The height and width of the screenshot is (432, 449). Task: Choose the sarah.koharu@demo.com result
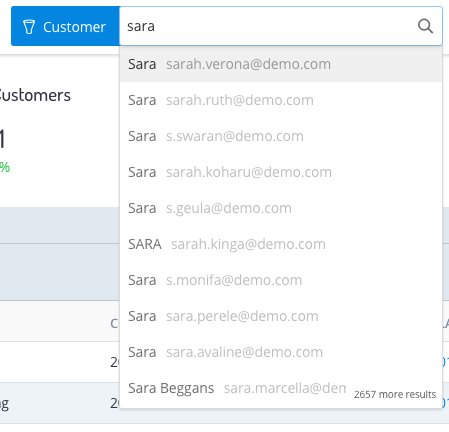[281, 172]
